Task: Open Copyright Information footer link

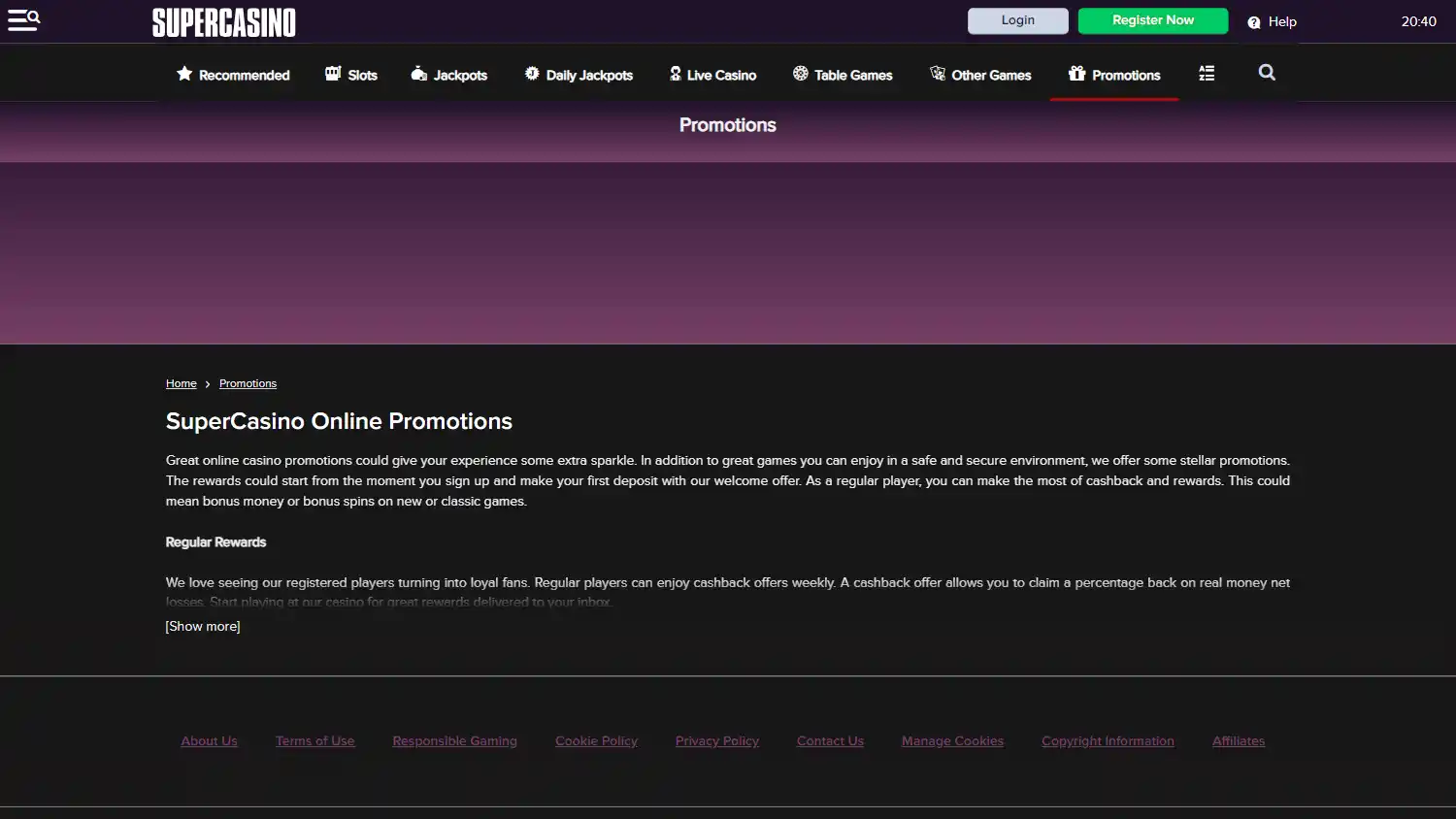Action: 1108,740
